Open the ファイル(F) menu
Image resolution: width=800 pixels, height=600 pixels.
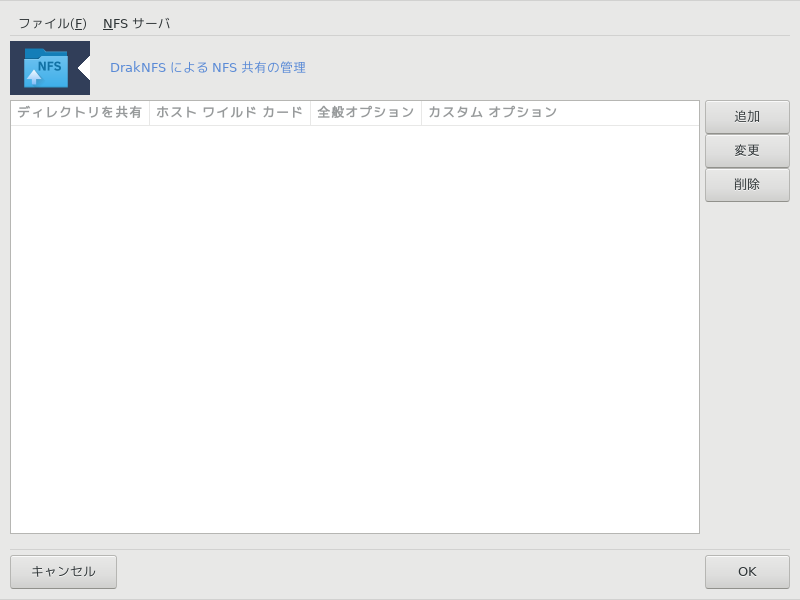click(53, 23)
